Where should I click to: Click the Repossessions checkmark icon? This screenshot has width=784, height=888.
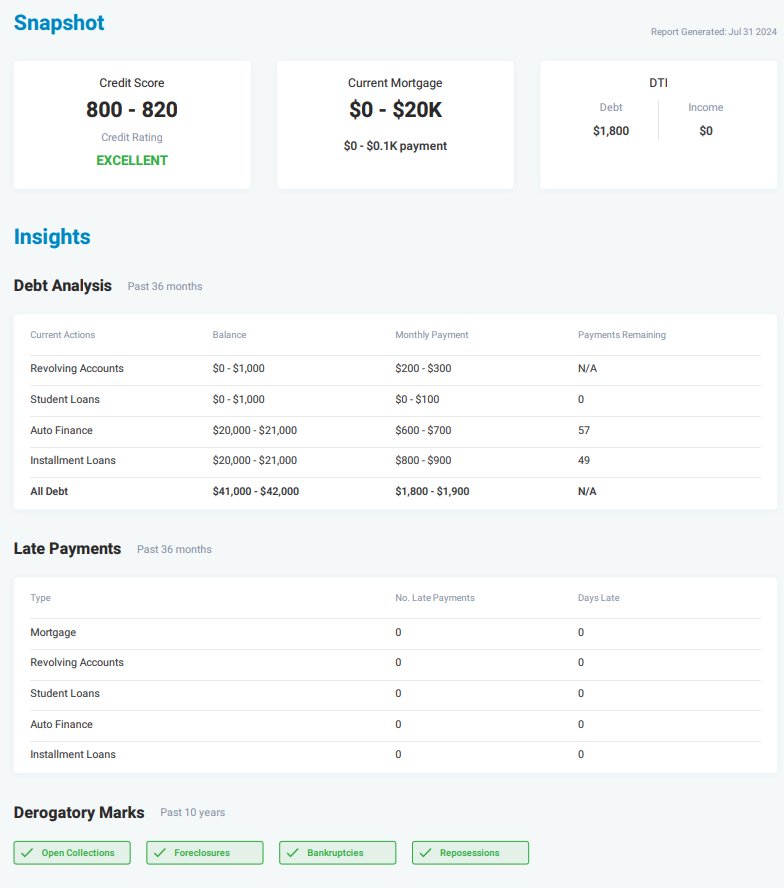pyautogui.click(x=425, y=852)
